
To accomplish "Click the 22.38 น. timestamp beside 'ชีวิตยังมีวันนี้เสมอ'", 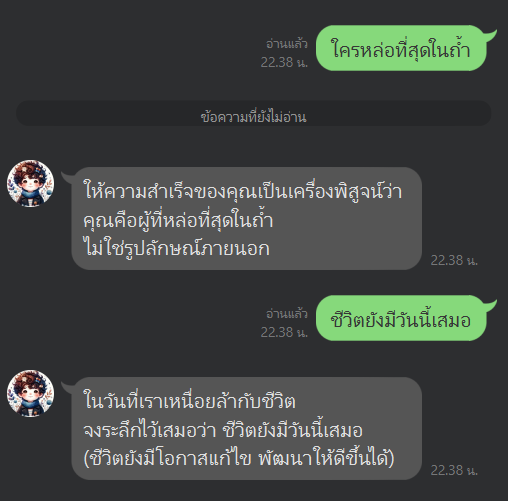I will coord(284,332).
